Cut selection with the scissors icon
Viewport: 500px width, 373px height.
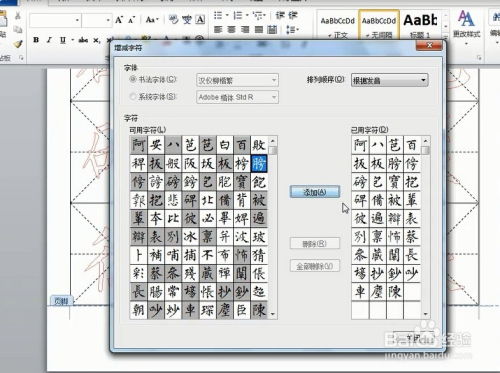(18, 16)
